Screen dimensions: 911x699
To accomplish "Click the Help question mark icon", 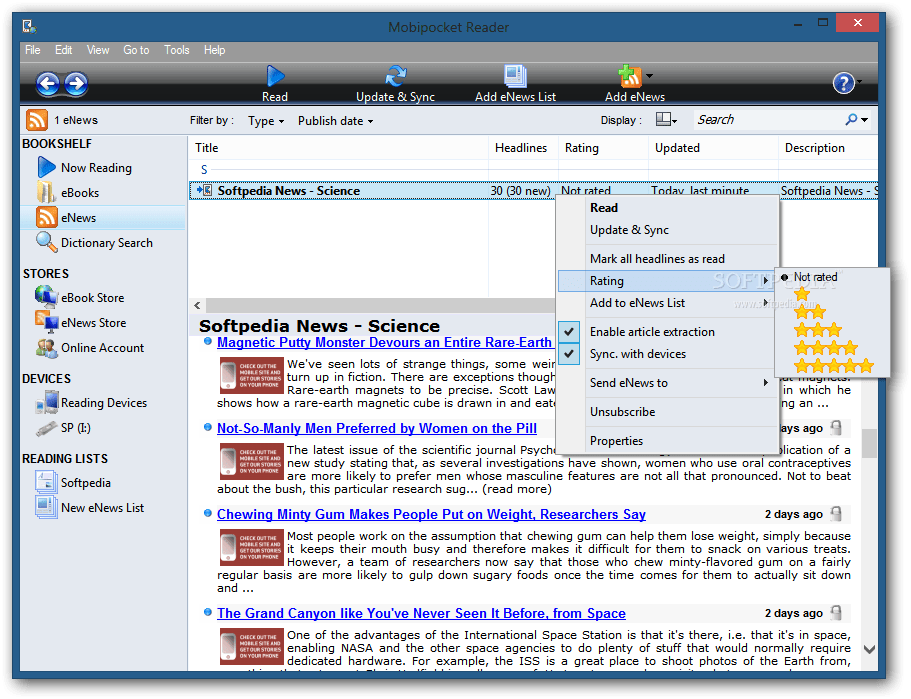I will [x=844, y=83].
